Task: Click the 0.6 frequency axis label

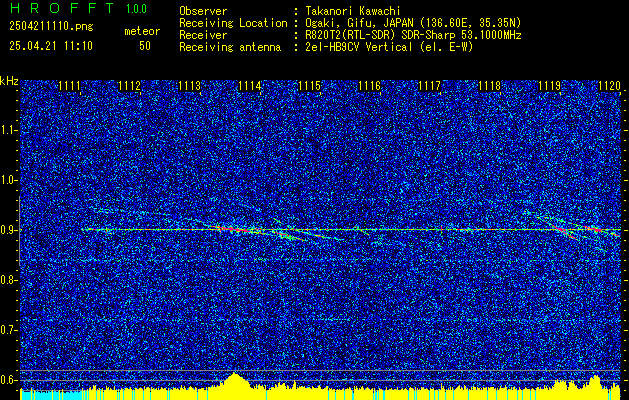Action: tap(7, 380)
